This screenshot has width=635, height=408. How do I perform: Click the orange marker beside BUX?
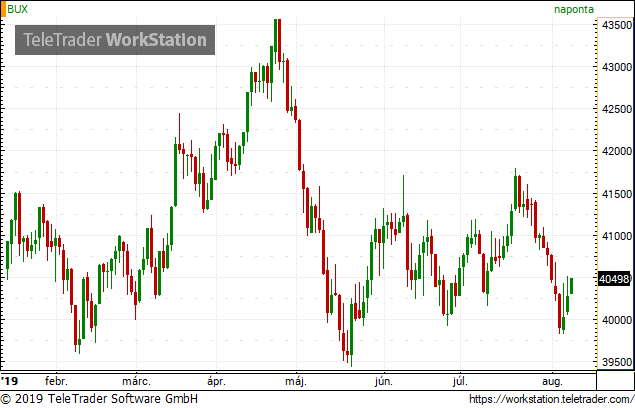point(3,9)
